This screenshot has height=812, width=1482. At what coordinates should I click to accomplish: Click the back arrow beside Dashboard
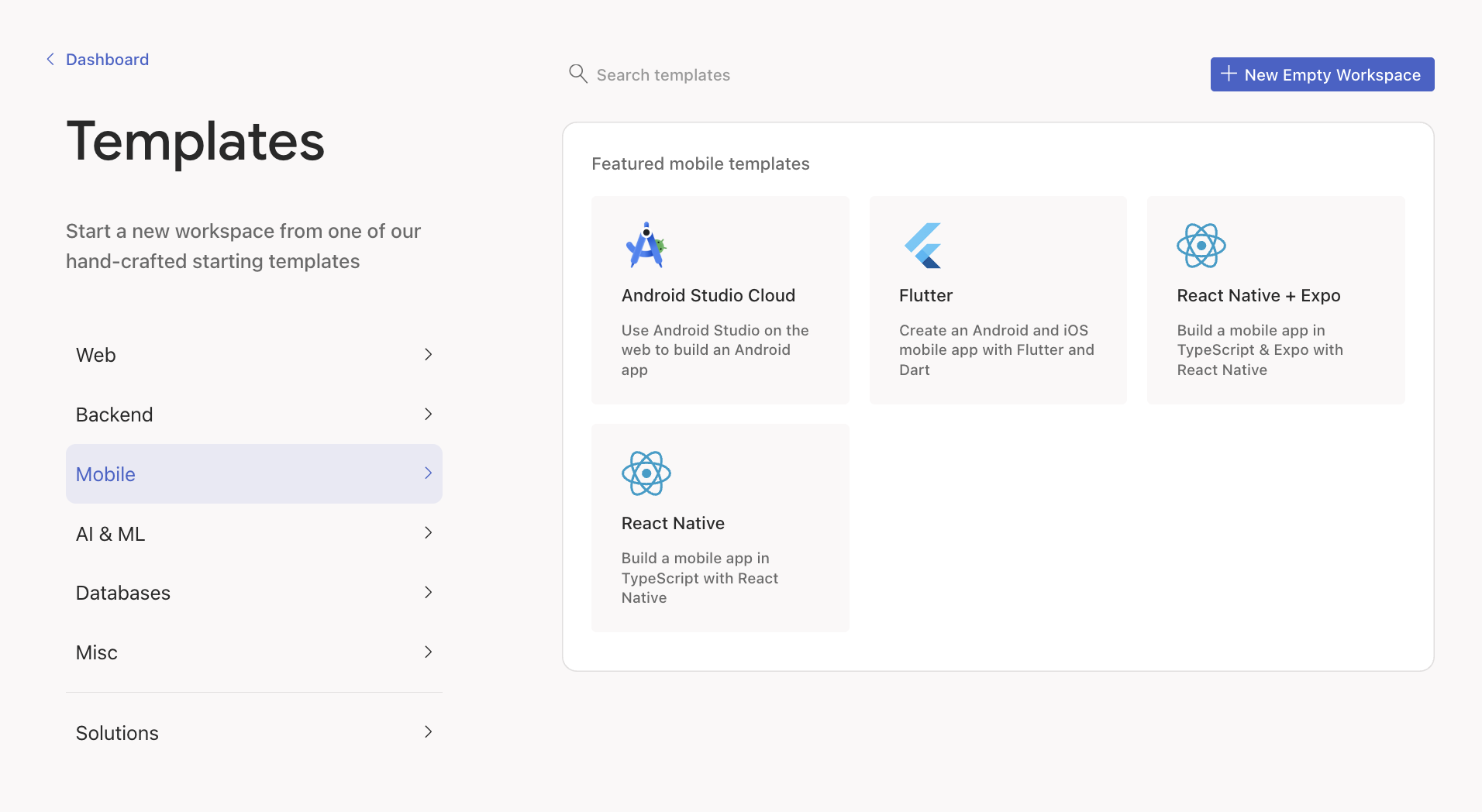pos(50,59)
